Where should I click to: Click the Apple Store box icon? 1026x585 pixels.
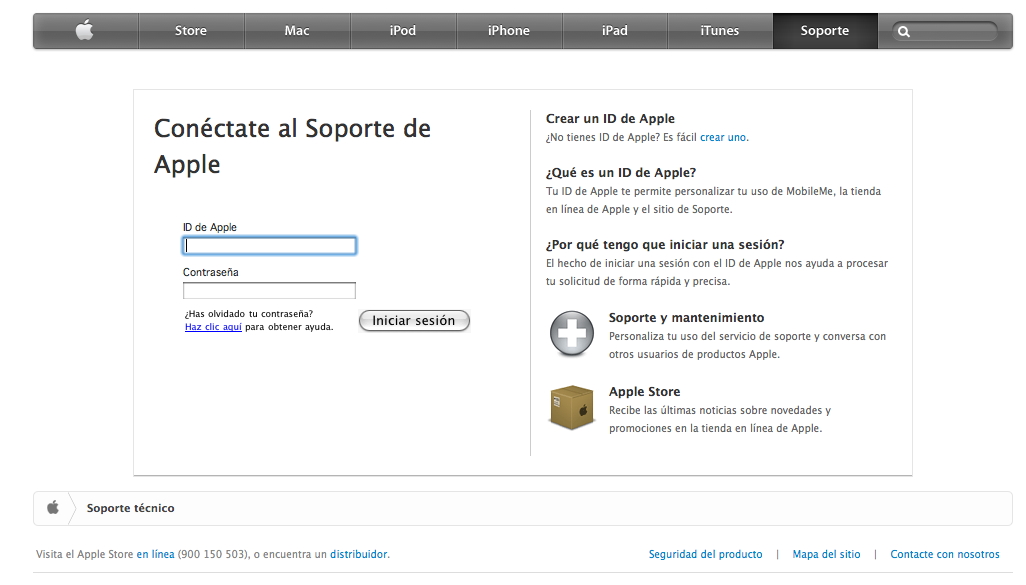coord(572,408)
